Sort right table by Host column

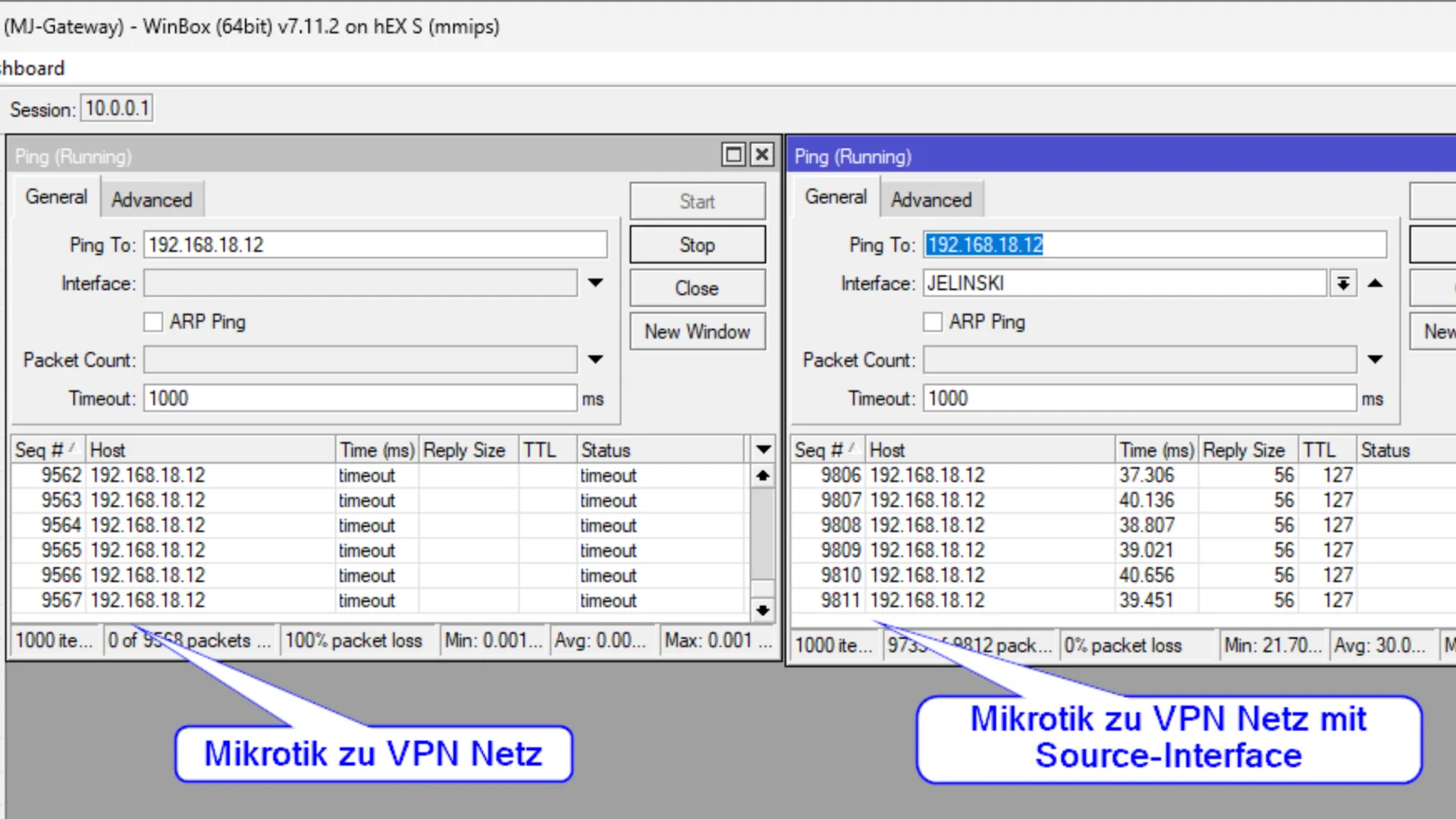point(990,450)
